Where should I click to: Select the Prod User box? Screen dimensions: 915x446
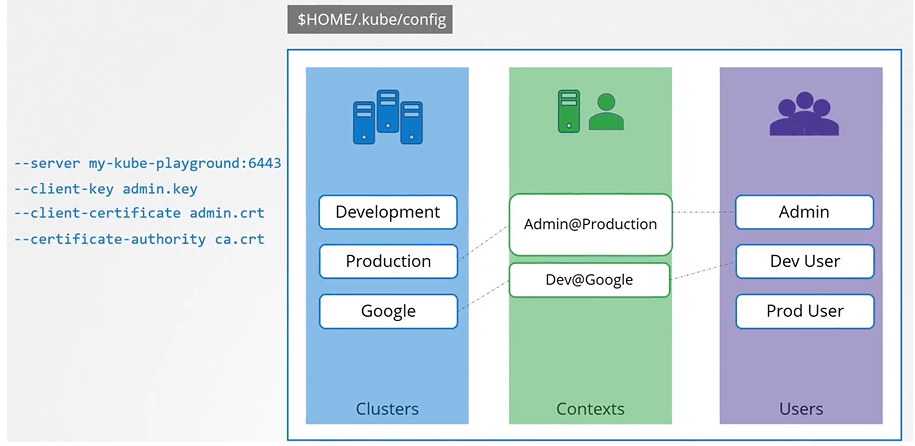coord(804,311)
